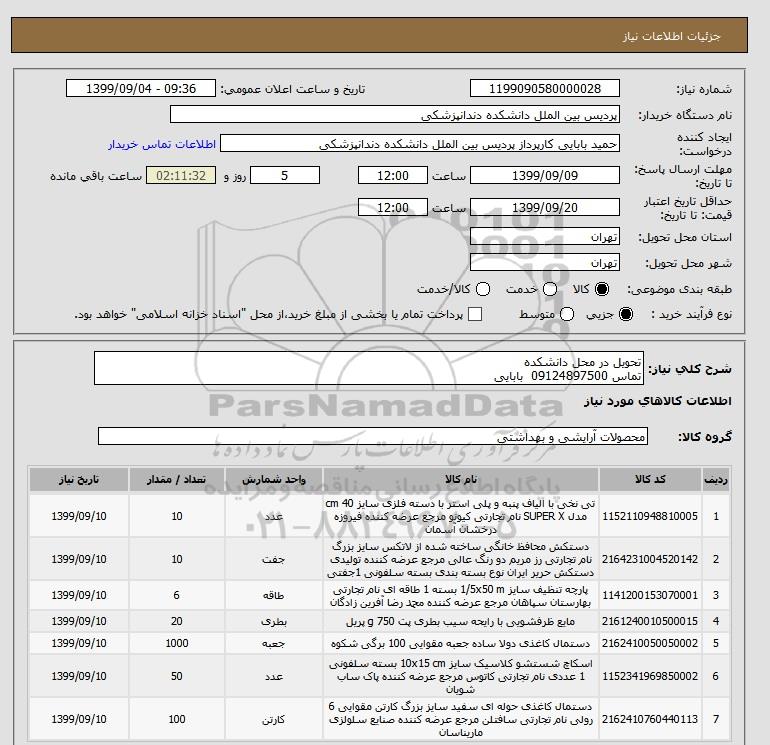Select the خدمت radio button
Image resolution: width=770 pixels, height=745 pixels.
[550, 289]
